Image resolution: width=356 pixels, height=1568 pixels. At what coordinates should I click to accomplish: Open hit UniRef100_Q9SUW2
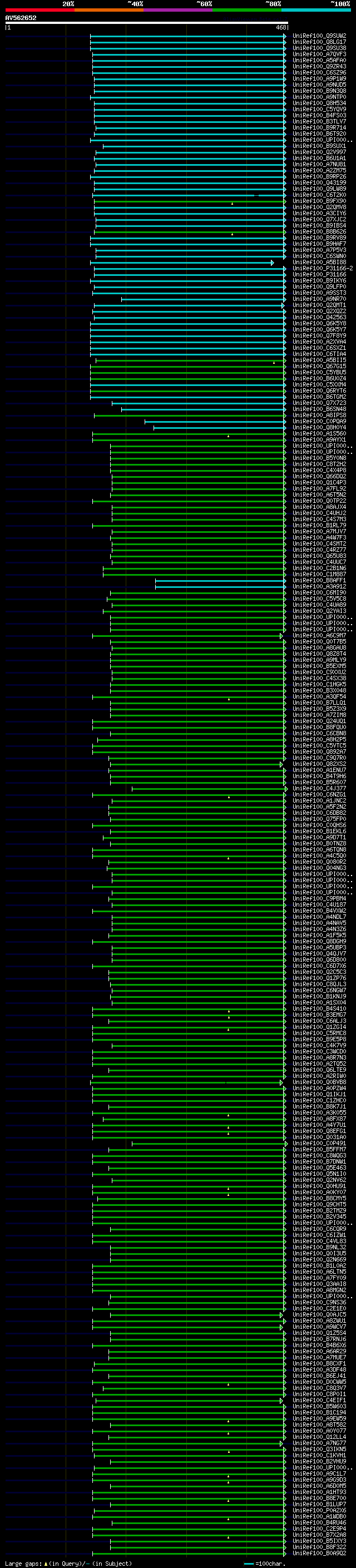point(319,36)
